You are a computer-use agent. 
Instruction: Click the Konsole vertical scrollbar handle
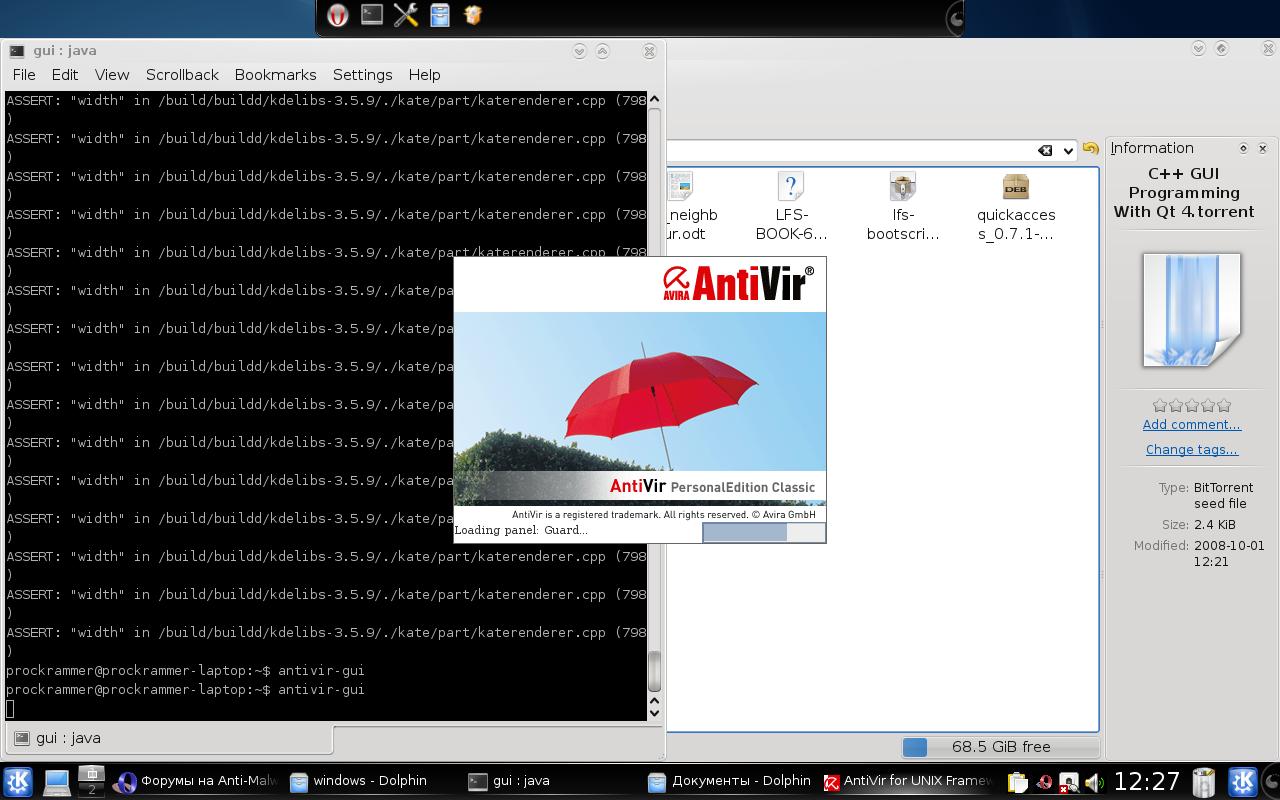click(655, 672)
